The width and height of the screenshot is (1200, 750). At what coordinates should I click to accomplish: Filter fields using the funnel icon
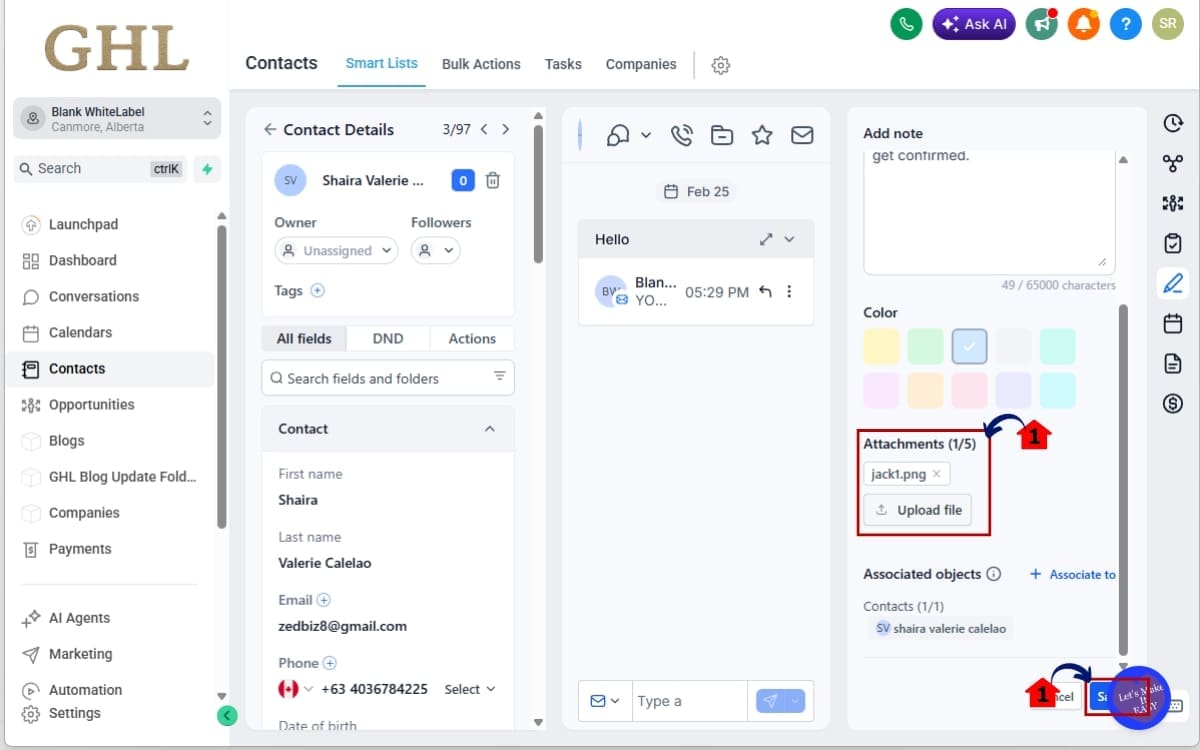coord(499,377)
